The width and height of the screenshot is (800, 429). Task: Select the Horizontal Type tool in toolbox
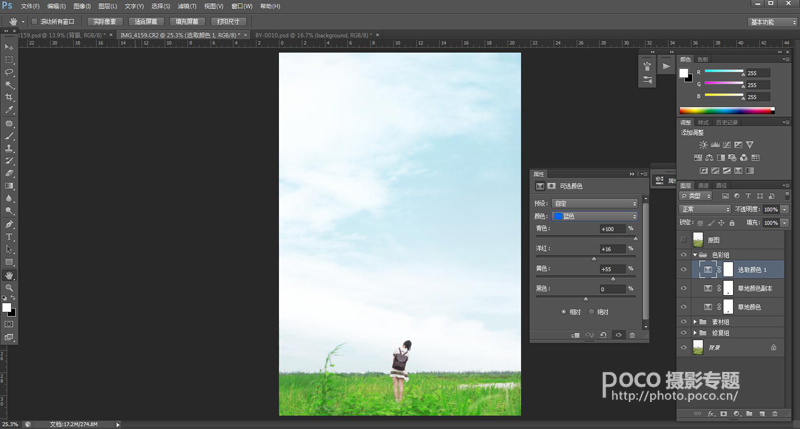9,237
